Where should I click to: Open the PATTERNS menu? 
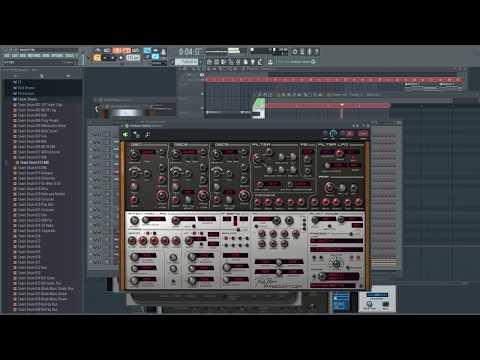click(x=34, y=55)
